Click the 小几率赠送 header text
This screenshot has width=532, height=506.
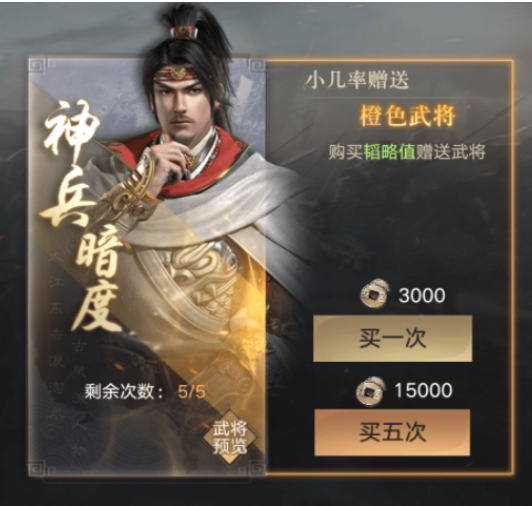coord(357,80)
